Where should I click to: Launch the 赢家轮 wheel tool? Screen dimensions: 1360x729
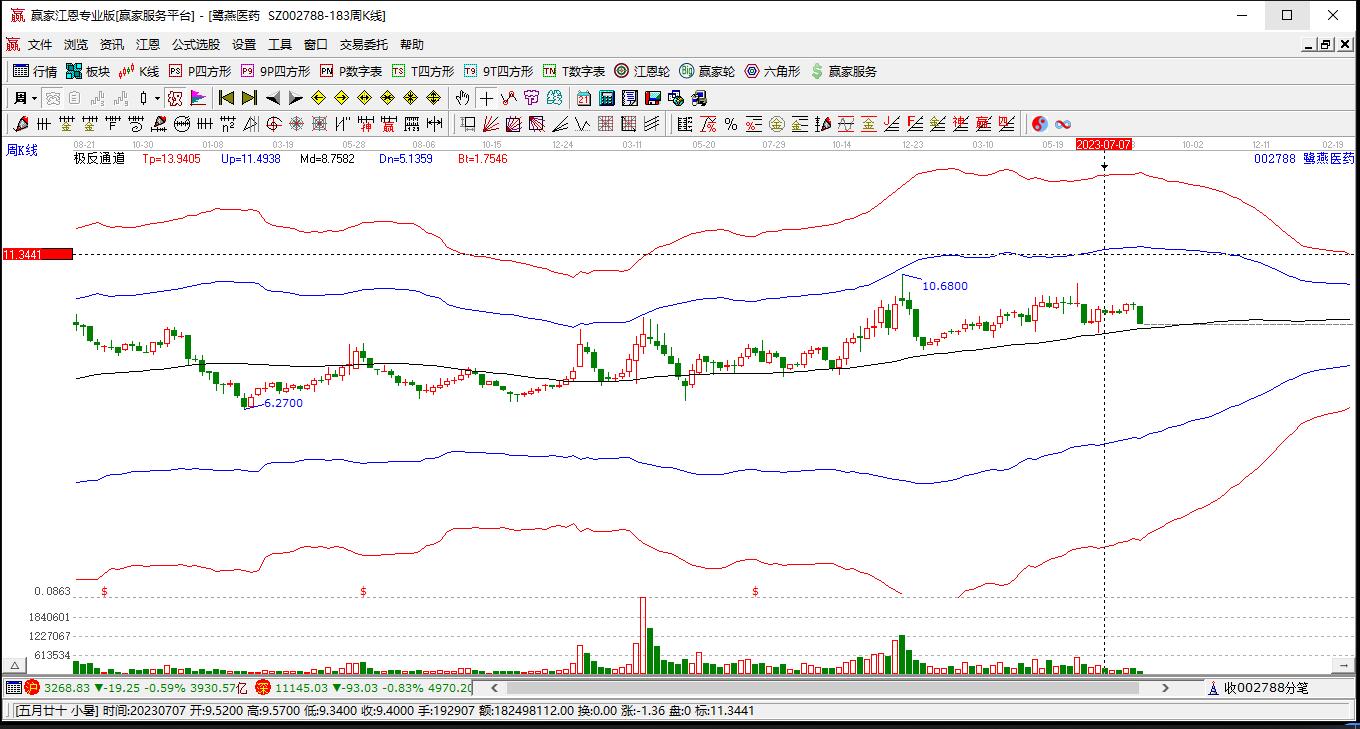(707, 71)
